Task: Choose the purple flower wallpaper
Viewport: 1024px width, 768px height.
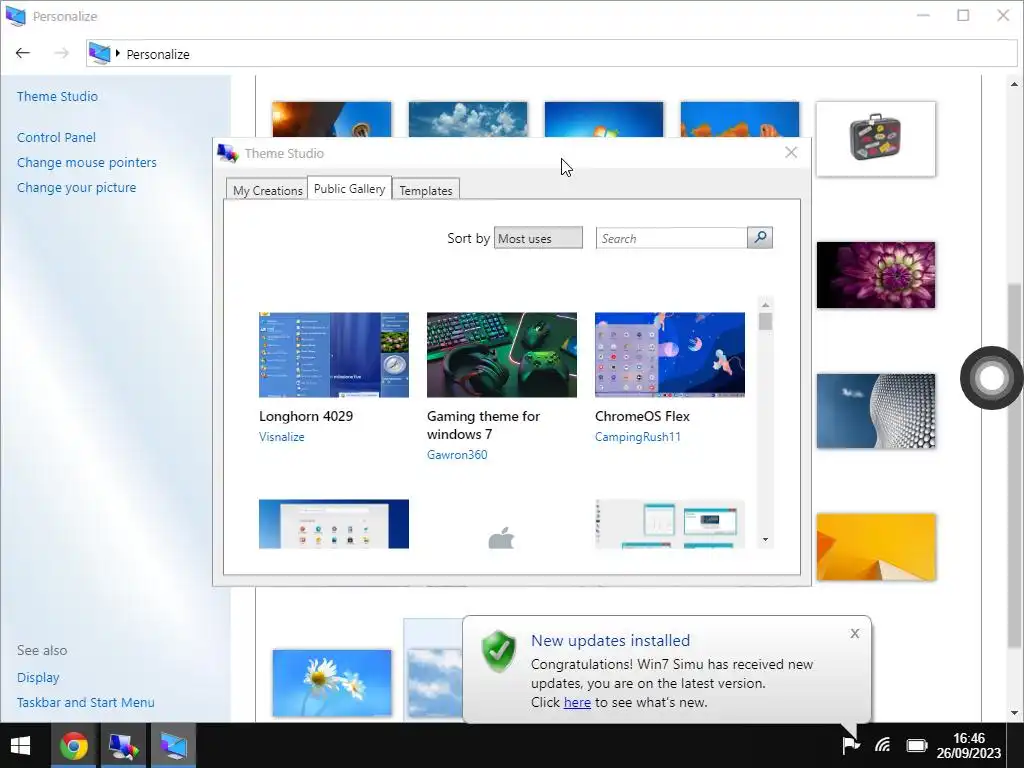Action: 876,275
